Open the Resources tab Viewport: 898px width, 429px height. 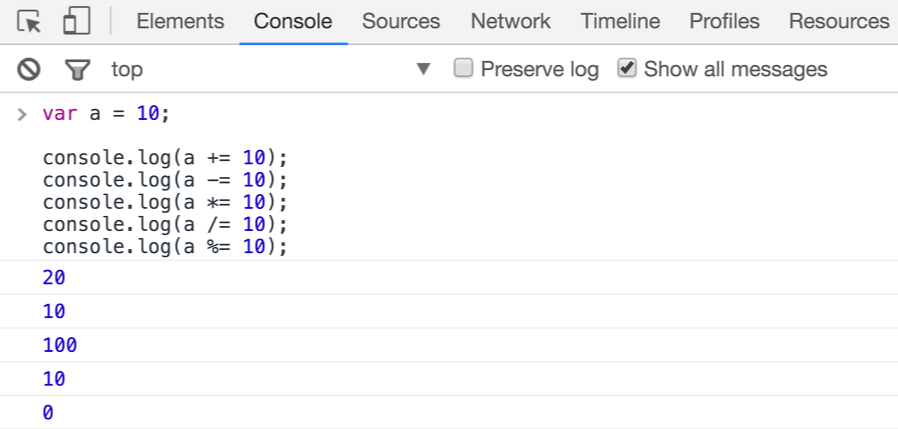click(x=839, y=21)
